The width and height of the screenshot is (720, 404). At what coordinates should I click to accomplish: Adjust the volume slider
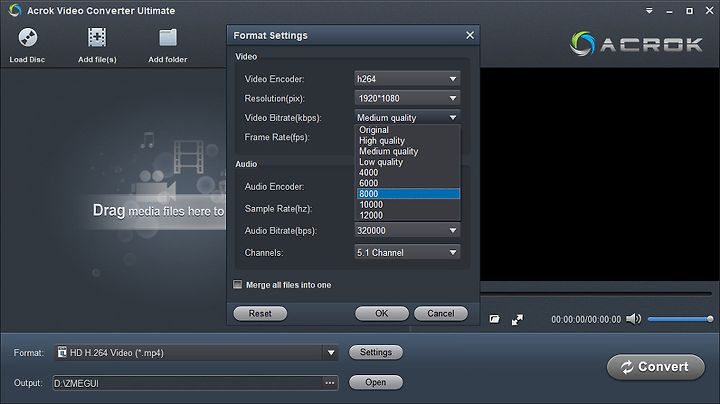680,319
